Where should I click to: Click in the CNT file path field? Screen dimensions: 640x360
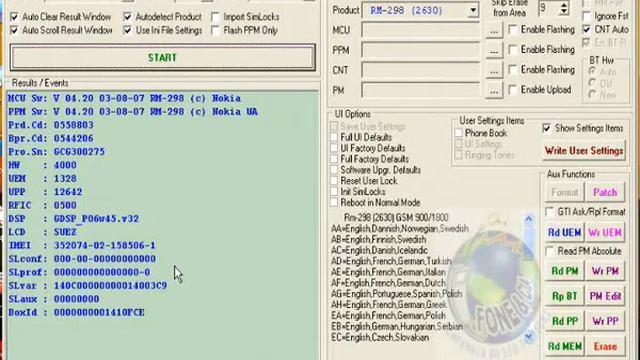(420, 71)
